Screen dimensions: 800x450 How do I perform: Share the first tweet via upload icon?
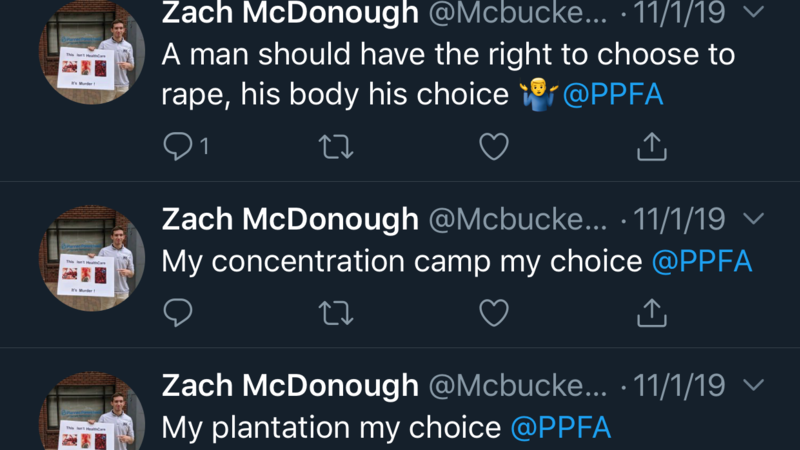point(652,147)
